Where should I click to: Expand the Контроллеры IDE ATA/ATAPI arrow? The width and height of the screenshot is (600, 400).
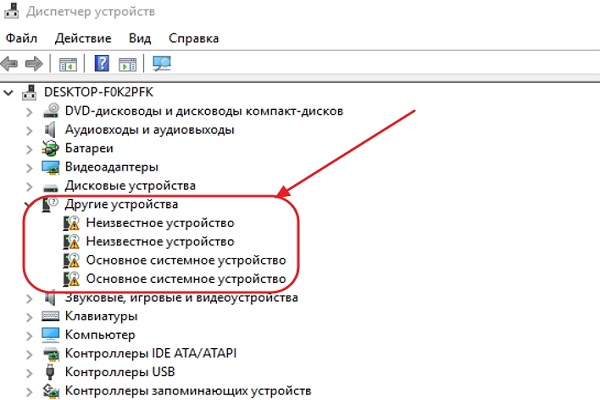(29, 355)
